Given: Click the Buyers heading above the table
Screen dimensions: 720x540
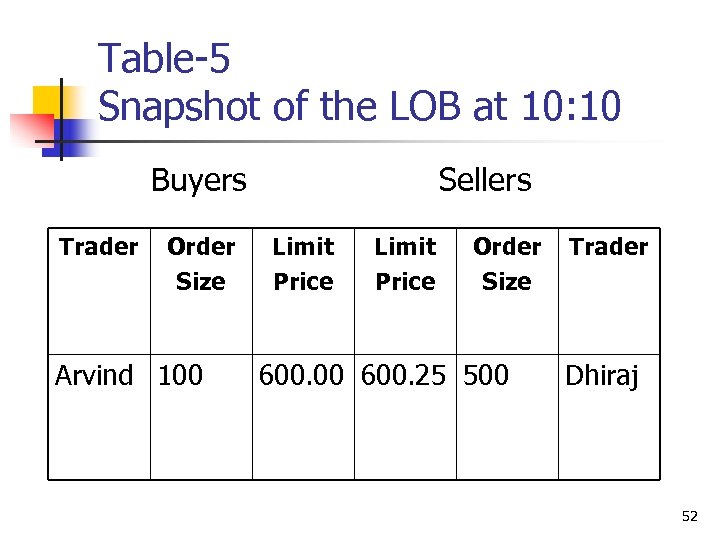Looking at the screenshot, I should [198, 180].
